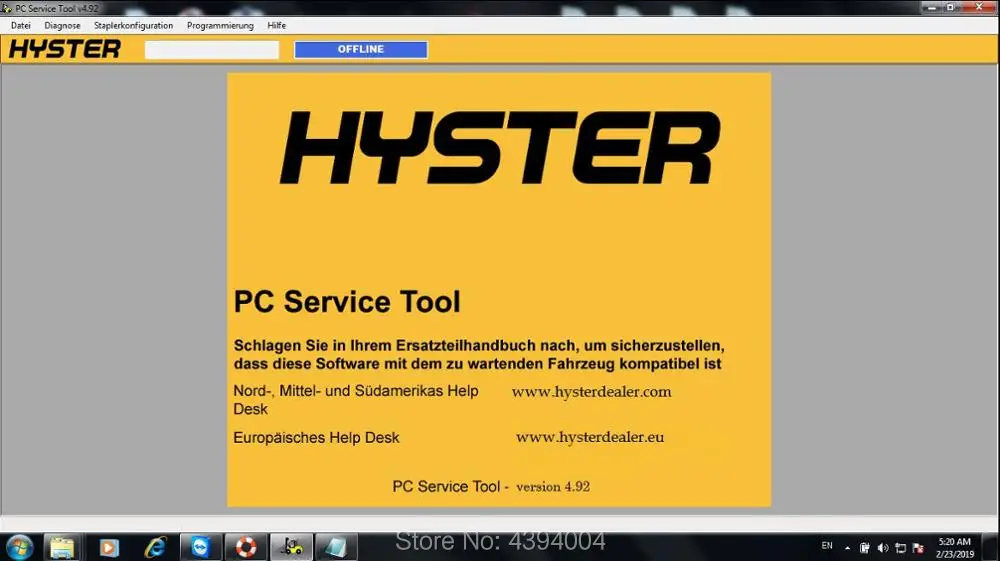Open Internet Explorer from the taskbar
The image size is (1000, 561).
[155, 547]
